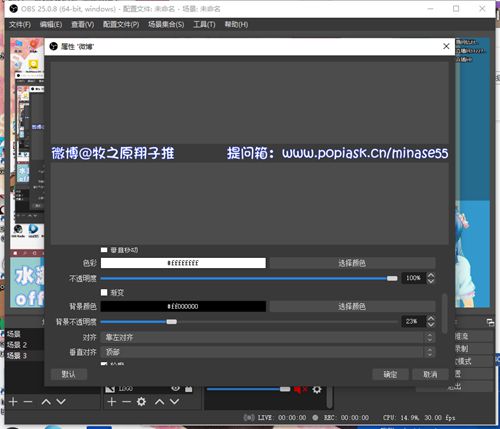Click the black #ff000000 background color swatch
The image size is (500, 429).
(x=183, y=306)
